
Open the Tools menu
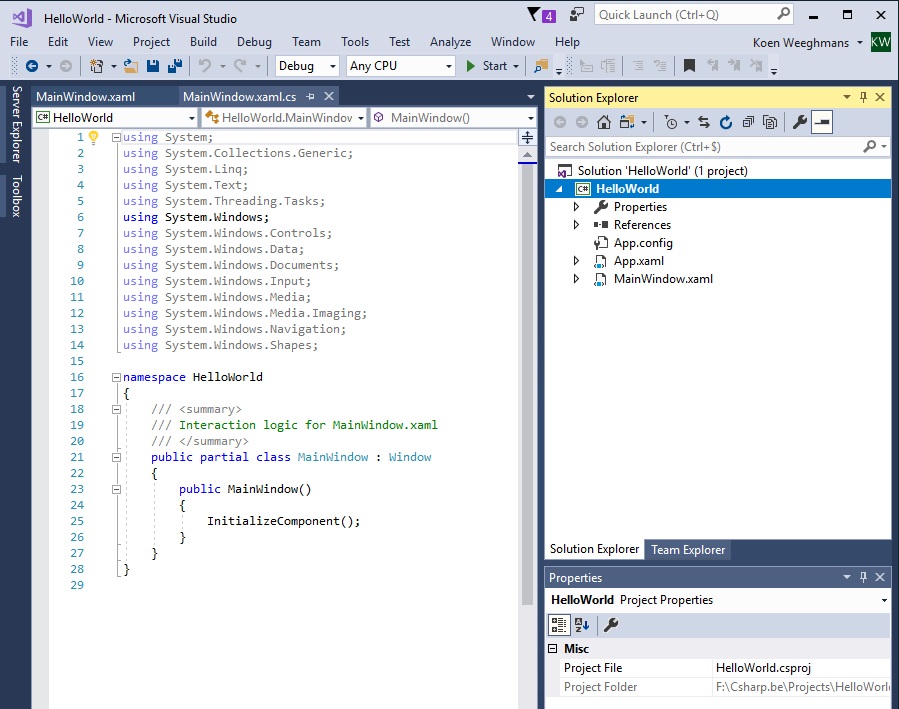(355, 42)
